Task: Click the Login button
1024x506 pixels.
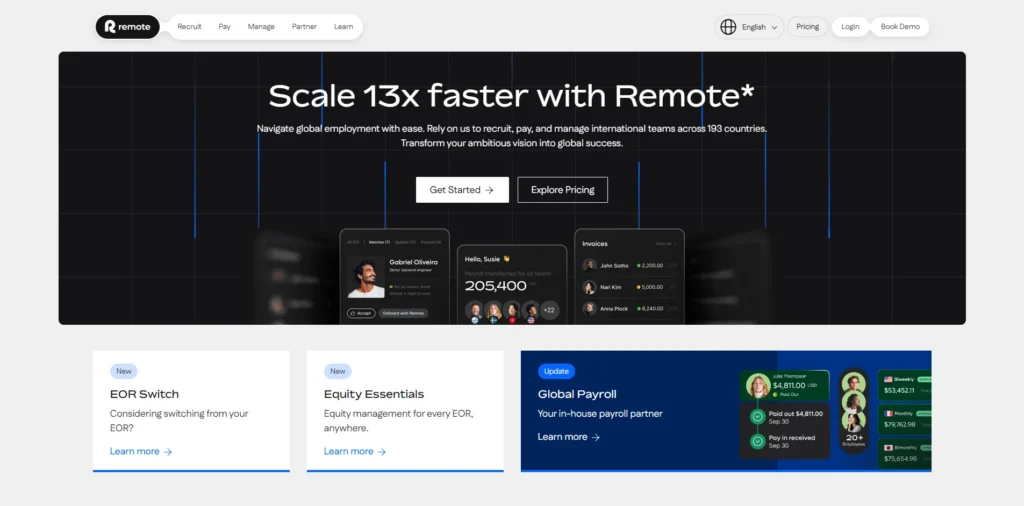Action: [850, 27]
